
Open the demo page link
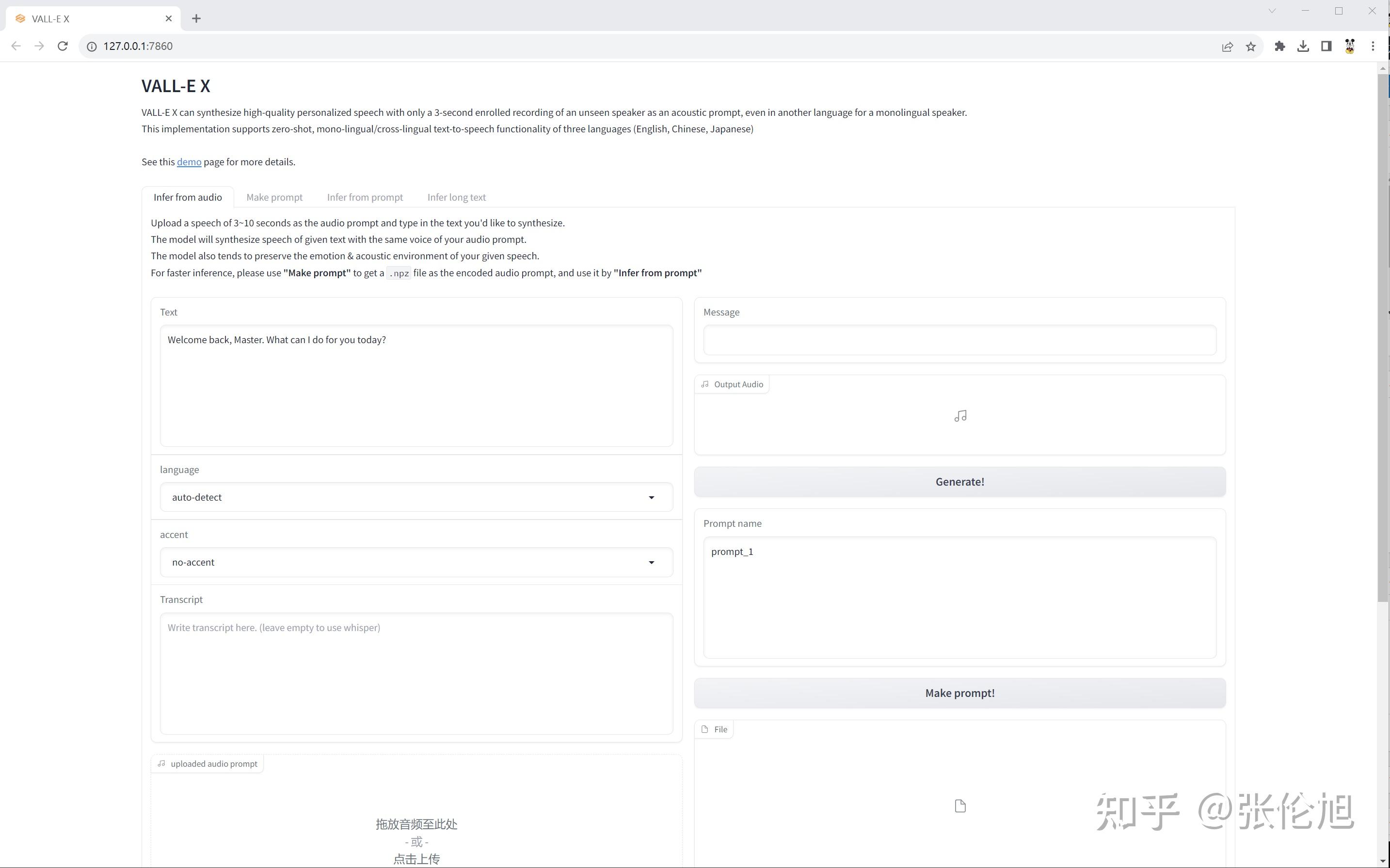click(189, 162)
